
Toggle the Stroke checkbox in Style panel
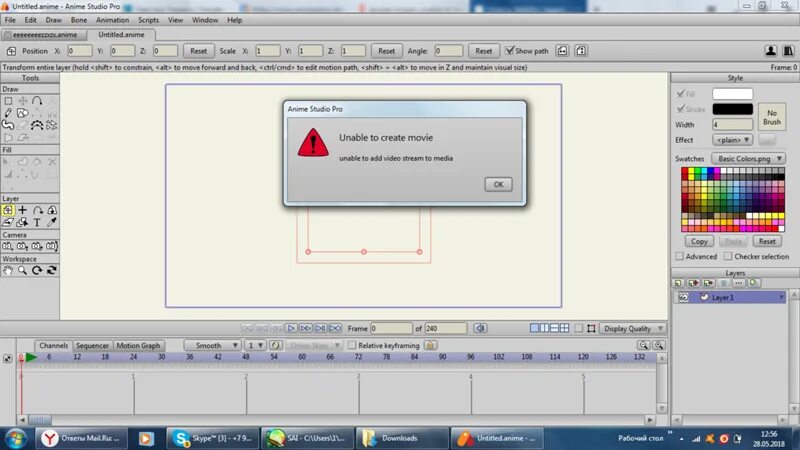tap(680, 109)
